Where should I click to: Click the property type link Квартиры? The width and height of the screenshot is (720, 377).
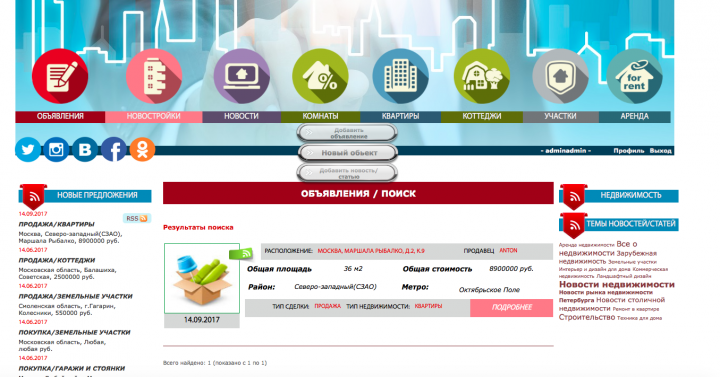point(428,306)
